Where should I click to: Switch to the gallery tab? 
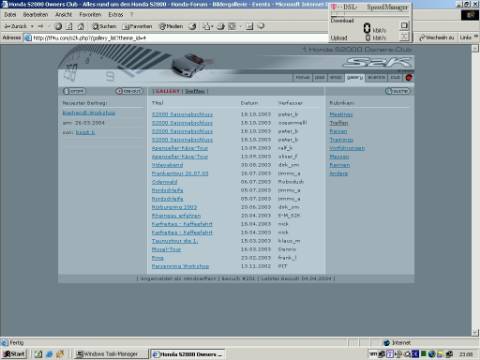coord(355,77)
